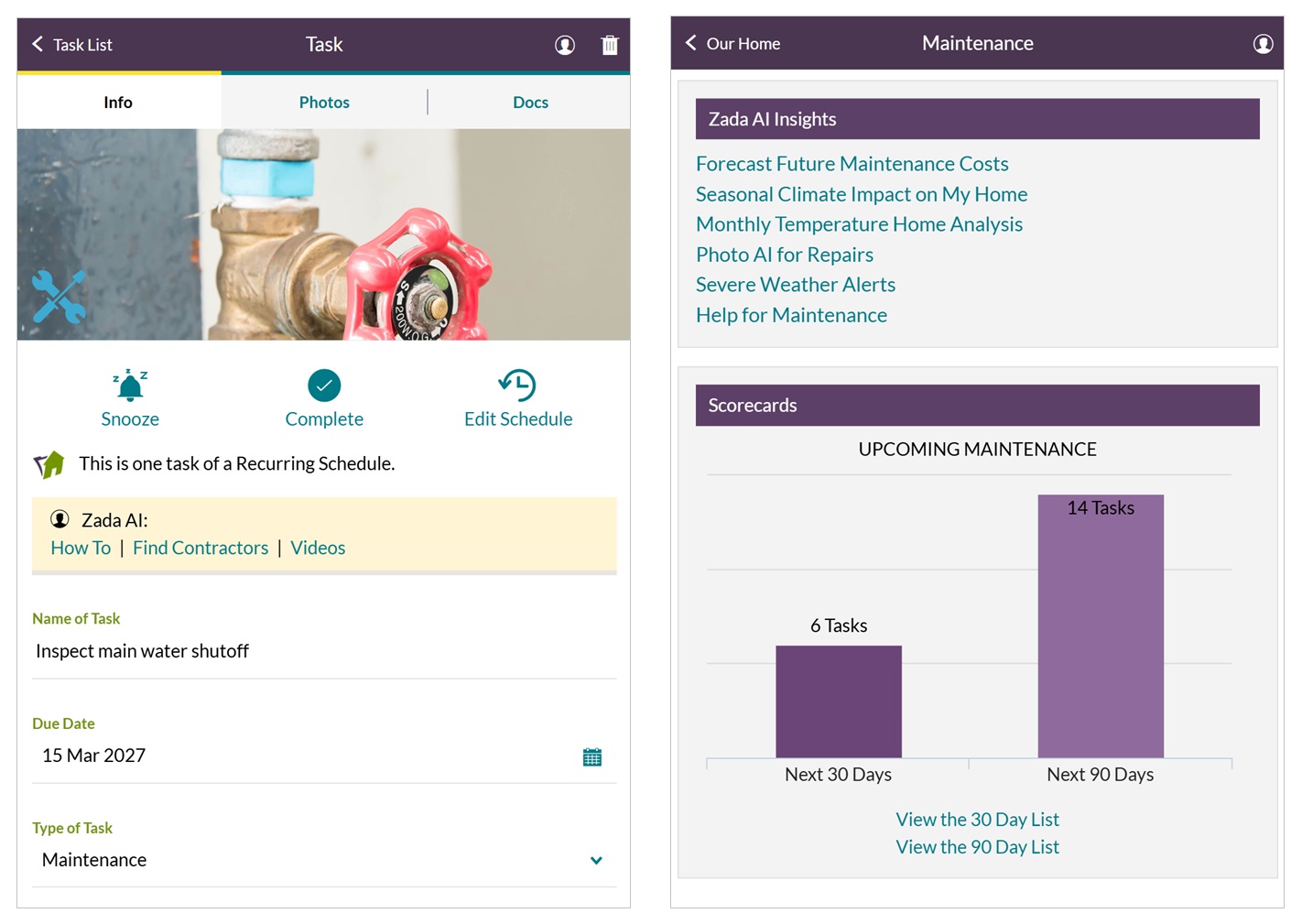Click the recurring schedule house icon

coord(50,464)
